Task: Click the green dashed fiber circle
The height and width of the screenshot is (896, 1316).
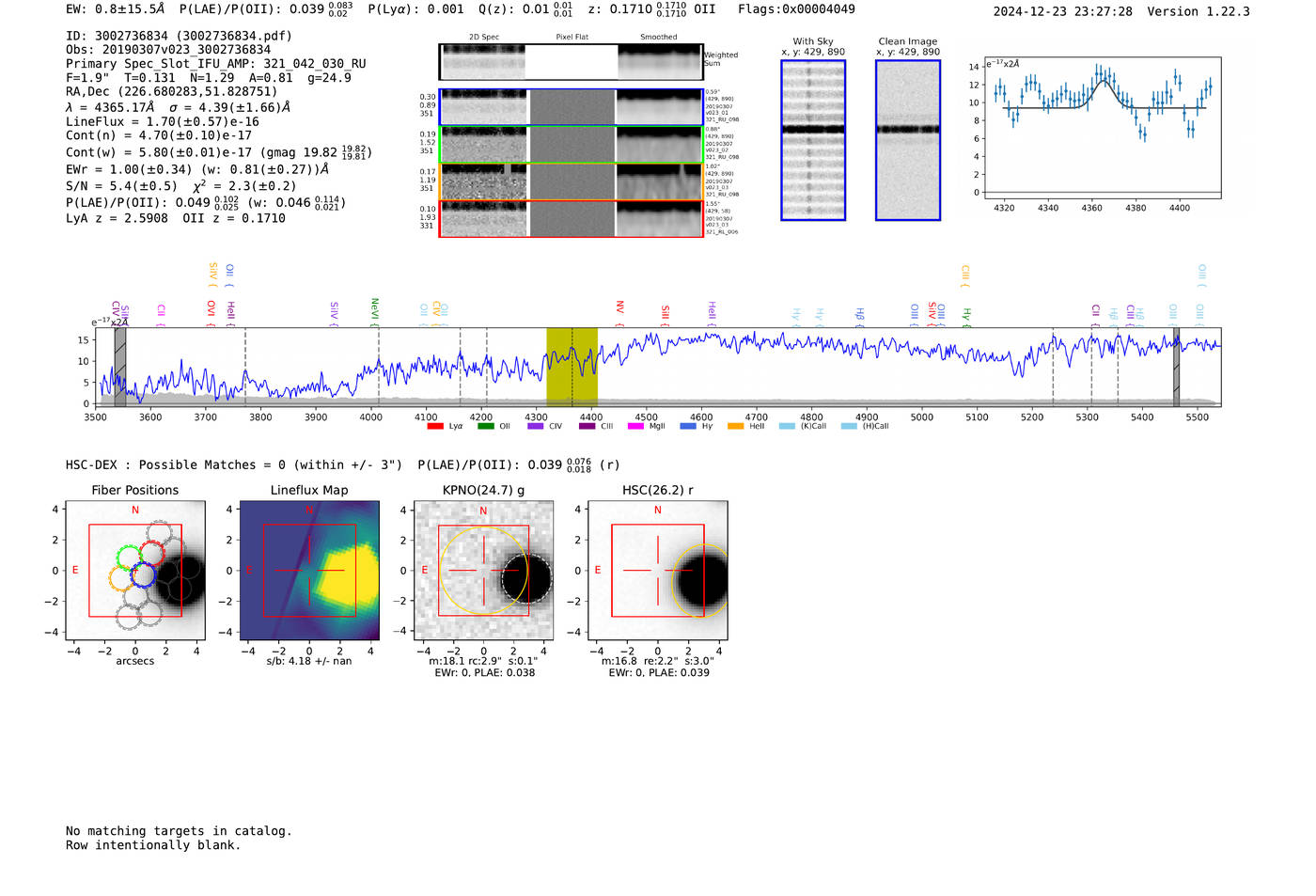Action: (129, 557)
